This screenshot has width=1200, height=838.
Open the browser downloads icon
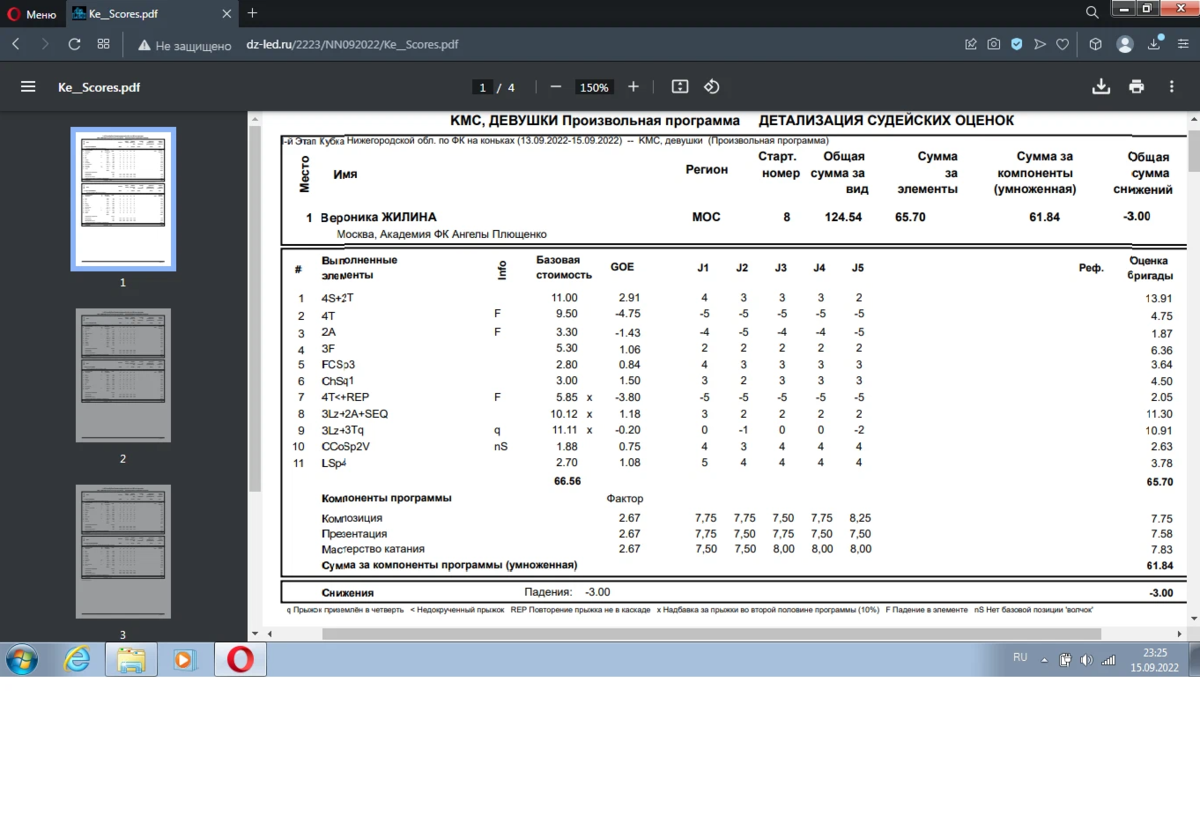[1155, 44]
